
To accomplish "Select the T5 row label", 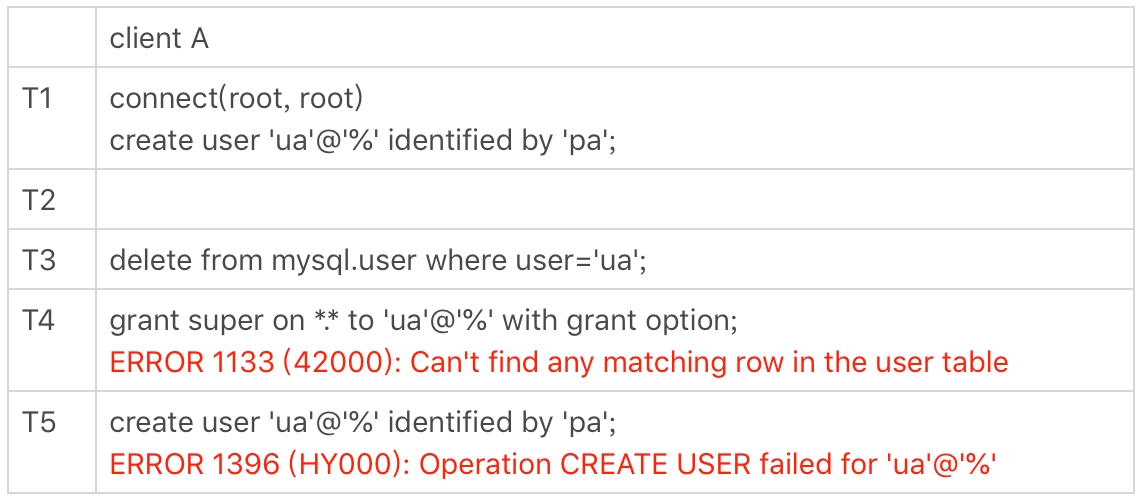I will 38,423.
